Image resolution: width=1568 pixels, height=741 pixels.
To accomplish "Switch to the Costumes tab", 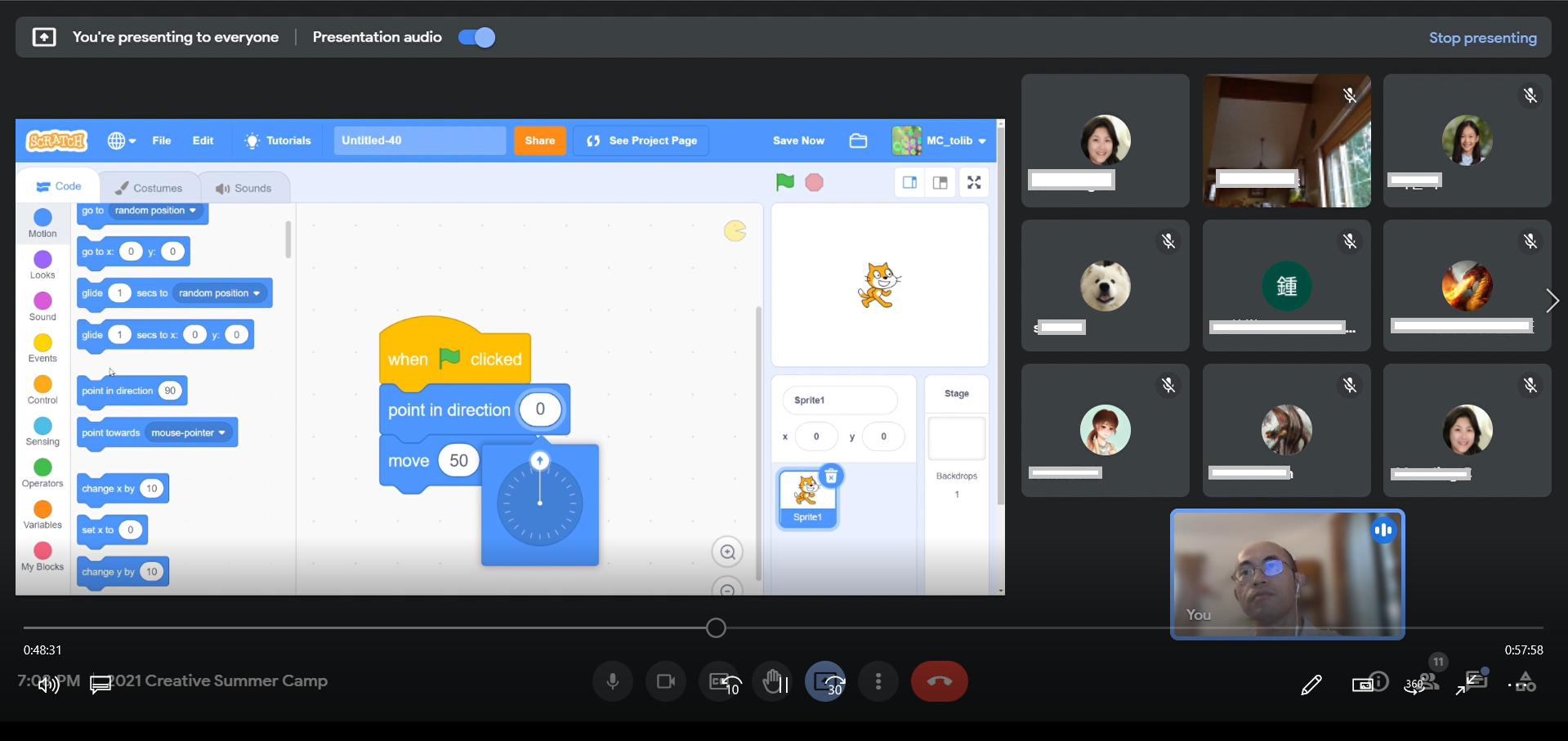I will pyautogui.click(x=149, y=188).
